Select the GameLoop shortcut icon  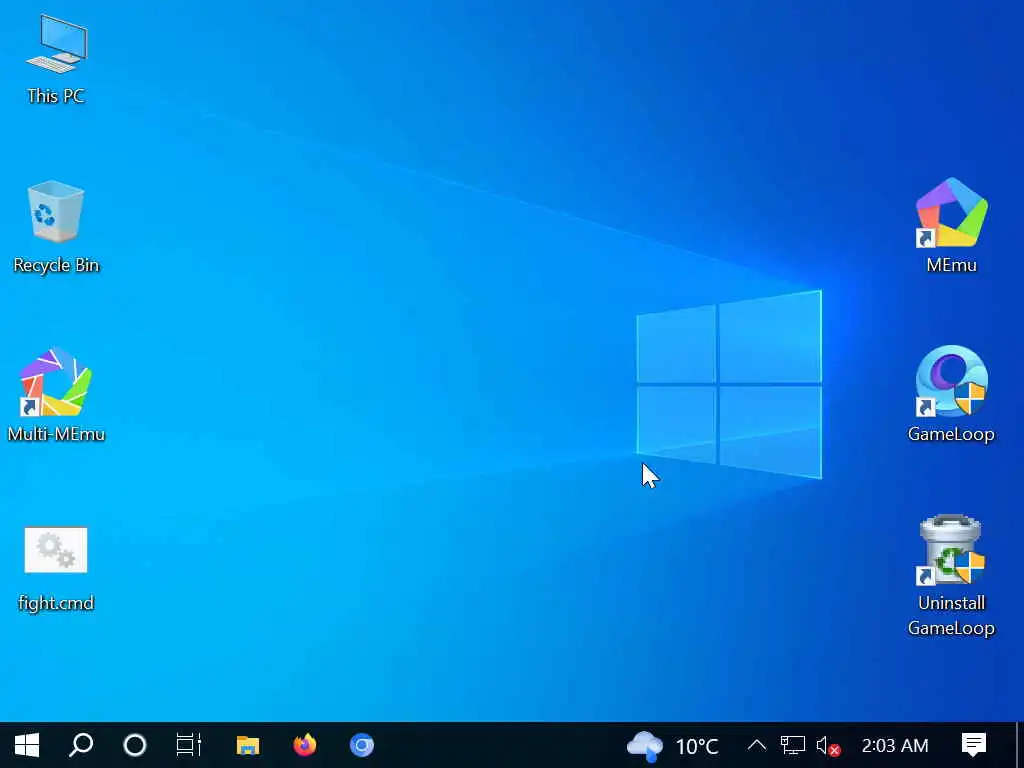click(x=951, y=381)
